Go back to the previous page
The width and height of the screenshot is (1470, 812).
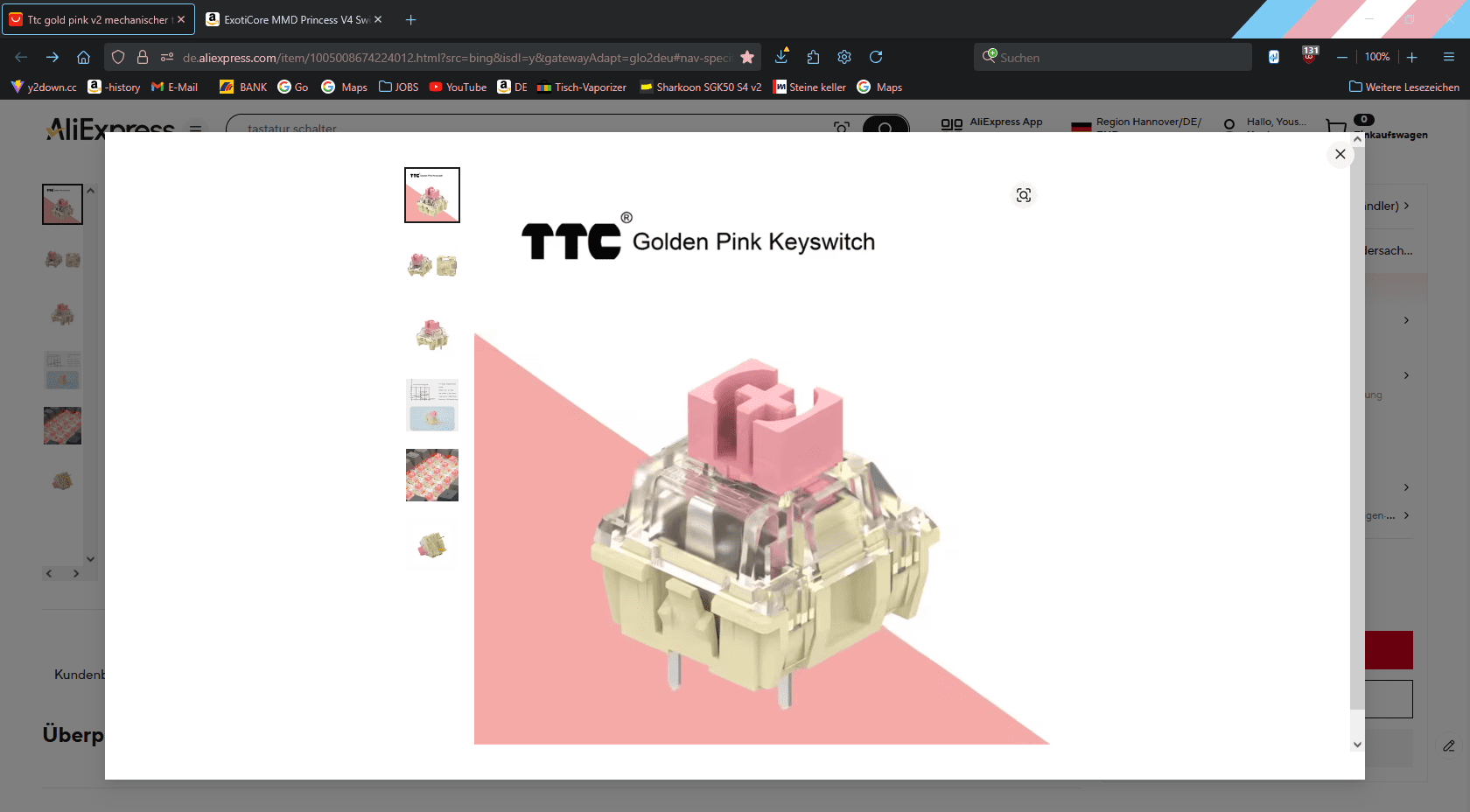(21, 57)
